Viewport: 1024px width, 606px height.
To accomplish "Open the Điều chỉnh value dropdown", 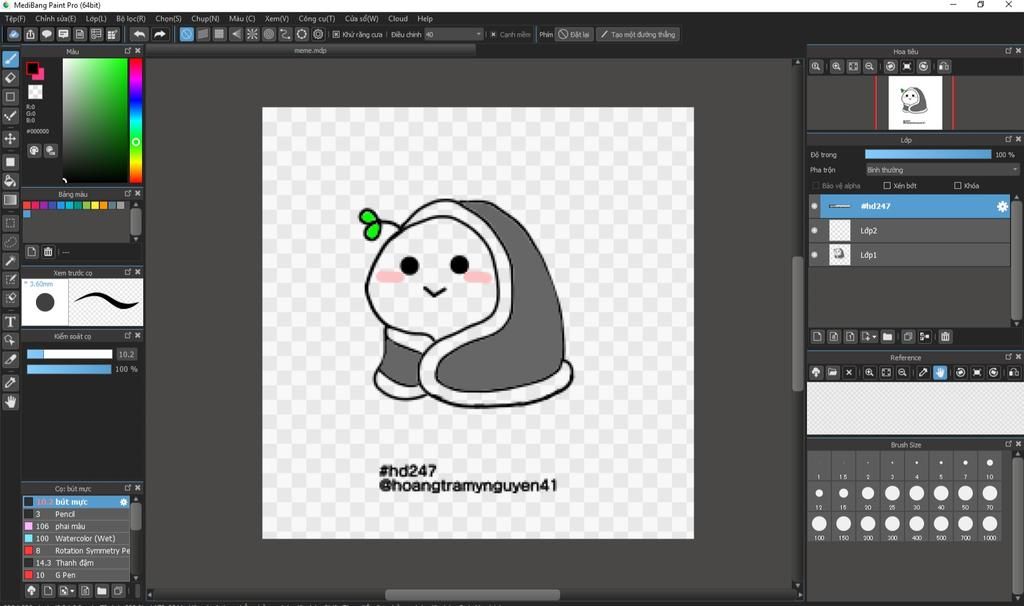I will pos(453,35).
